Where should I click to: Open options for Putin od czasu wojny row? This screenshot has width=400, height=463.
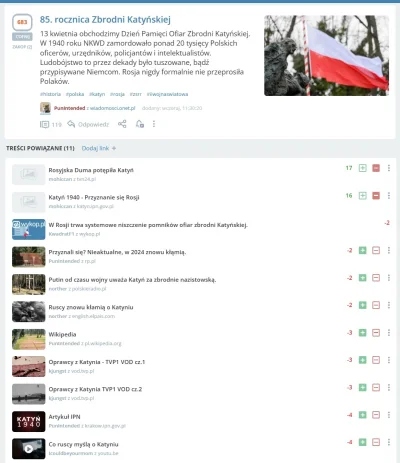click(389, 278)
